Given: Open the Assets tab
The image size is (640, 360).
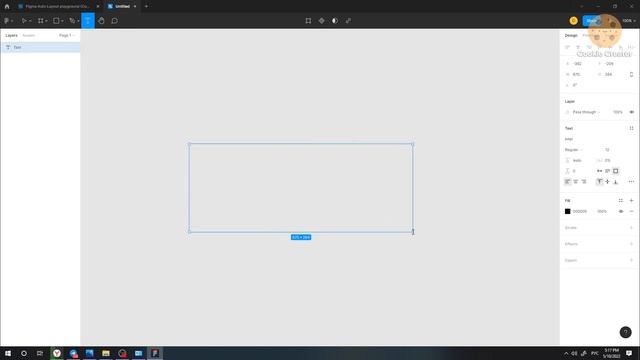Looking at the screenshot, I should [29, 36].
